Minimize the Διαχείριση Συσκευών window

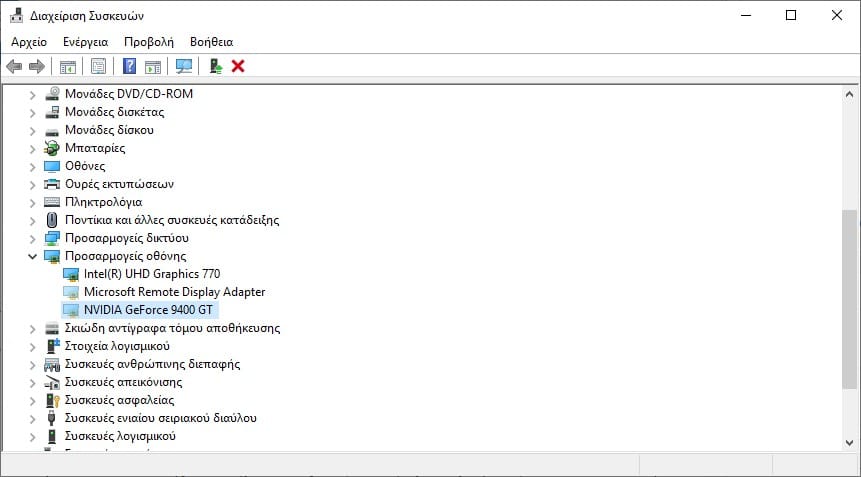click(x=746, y=15)
